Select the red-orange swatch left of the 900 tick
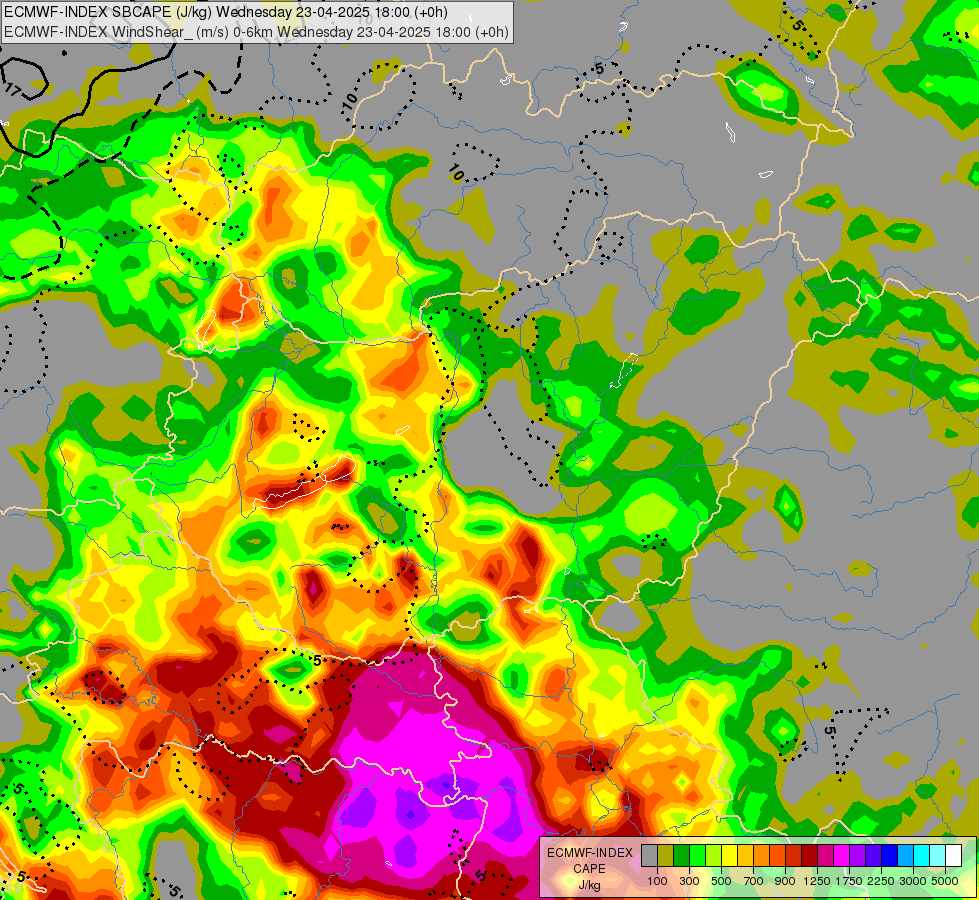Image resolution: width=979 pixels, height=900 pixels. point(778,855)
